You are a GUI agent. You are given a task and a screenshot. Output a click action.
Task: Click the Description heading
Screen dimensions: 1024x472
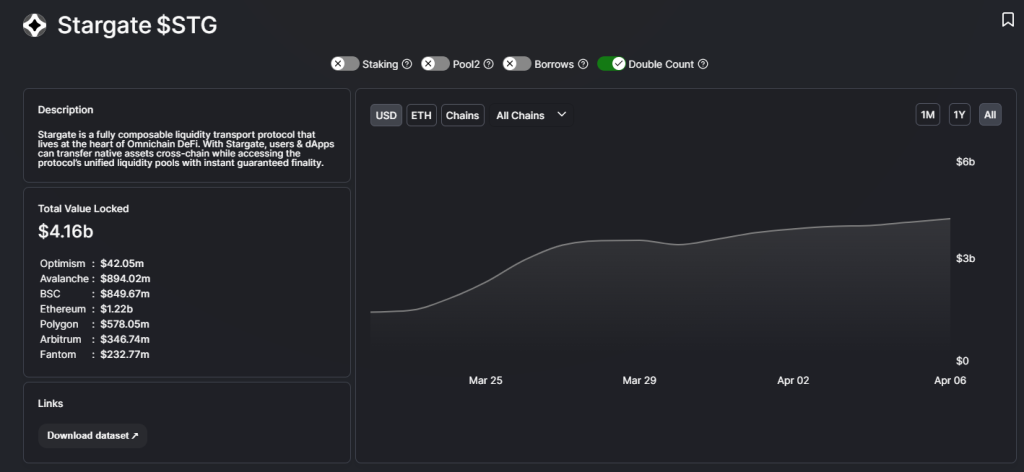[x=65, y=110]
